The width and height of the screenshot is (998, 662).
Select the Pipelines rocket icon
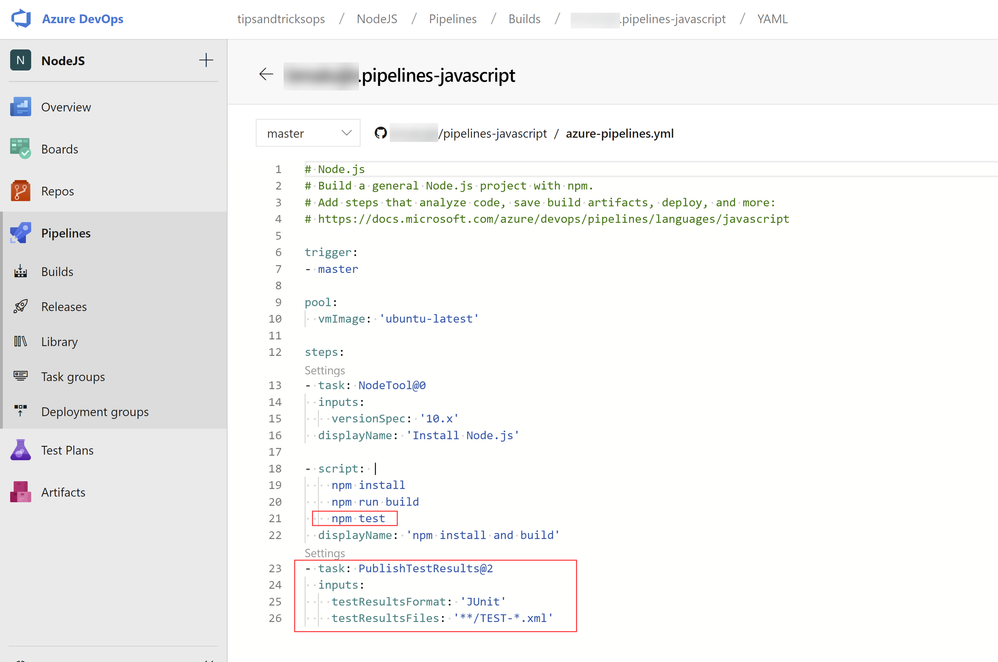pyautogui.click(x=20, y=233)
